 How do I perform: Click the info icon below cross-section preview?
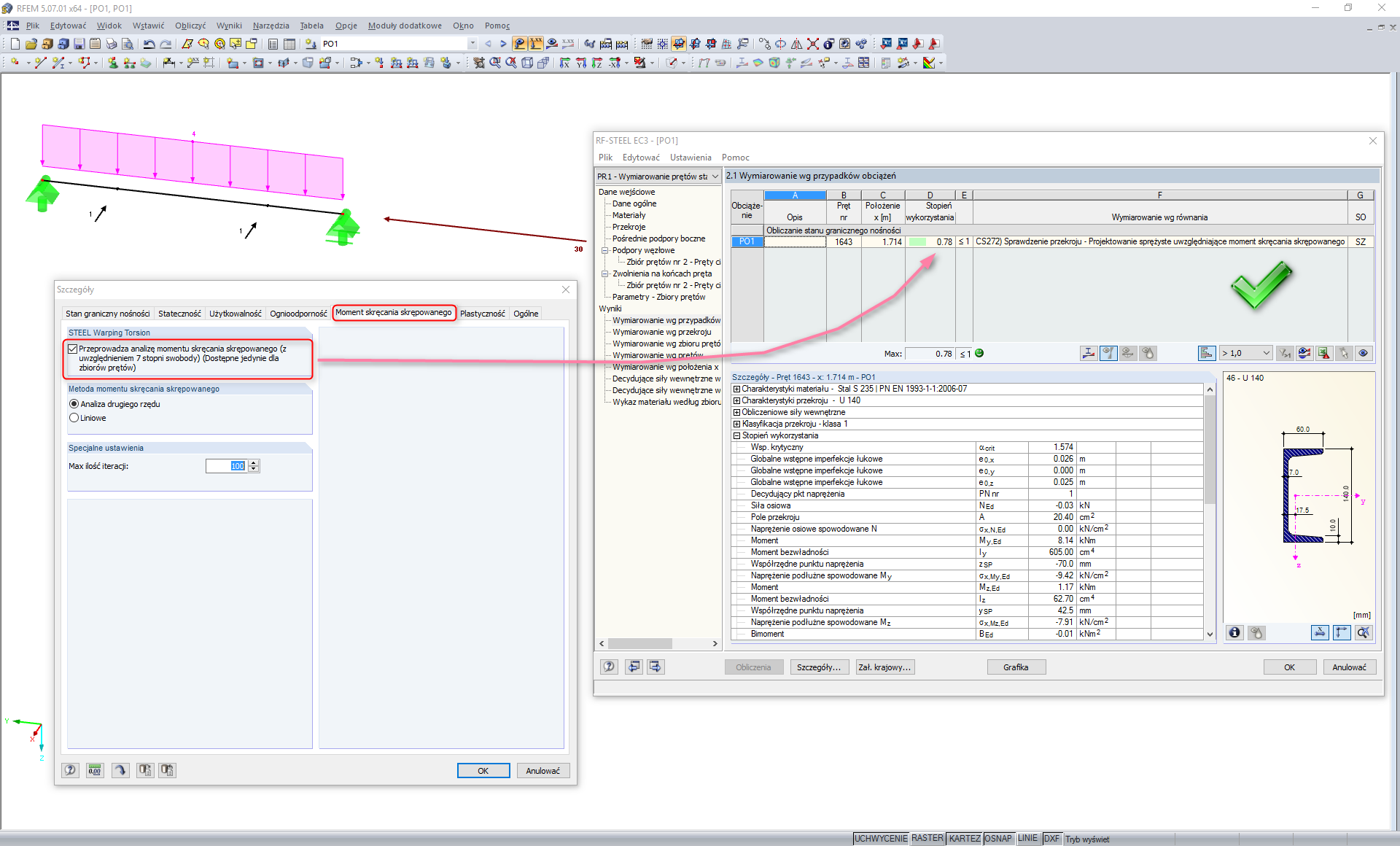(1234, 632)
